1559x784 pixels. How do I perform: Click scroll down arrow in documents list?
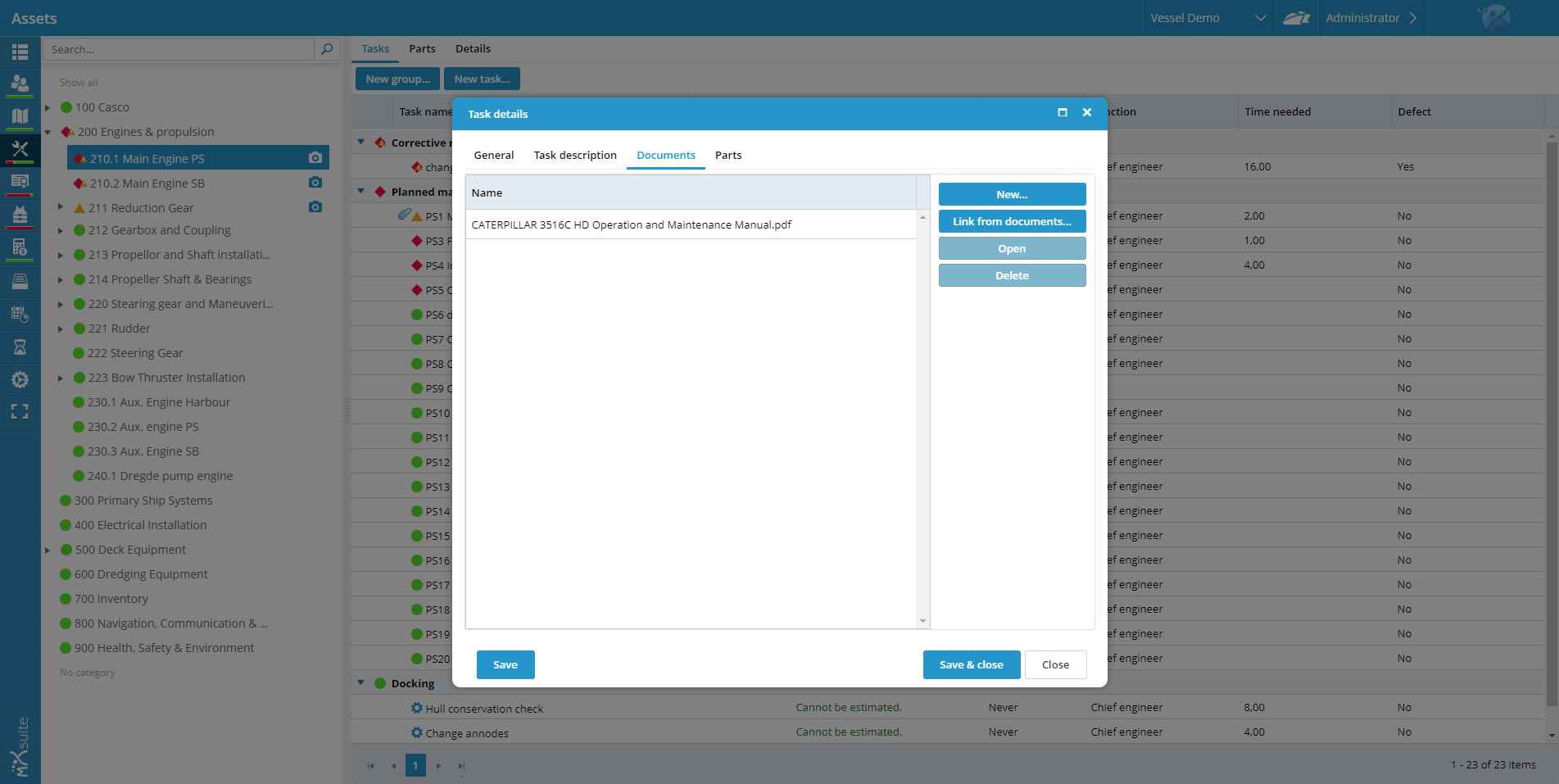click(922, 621)
